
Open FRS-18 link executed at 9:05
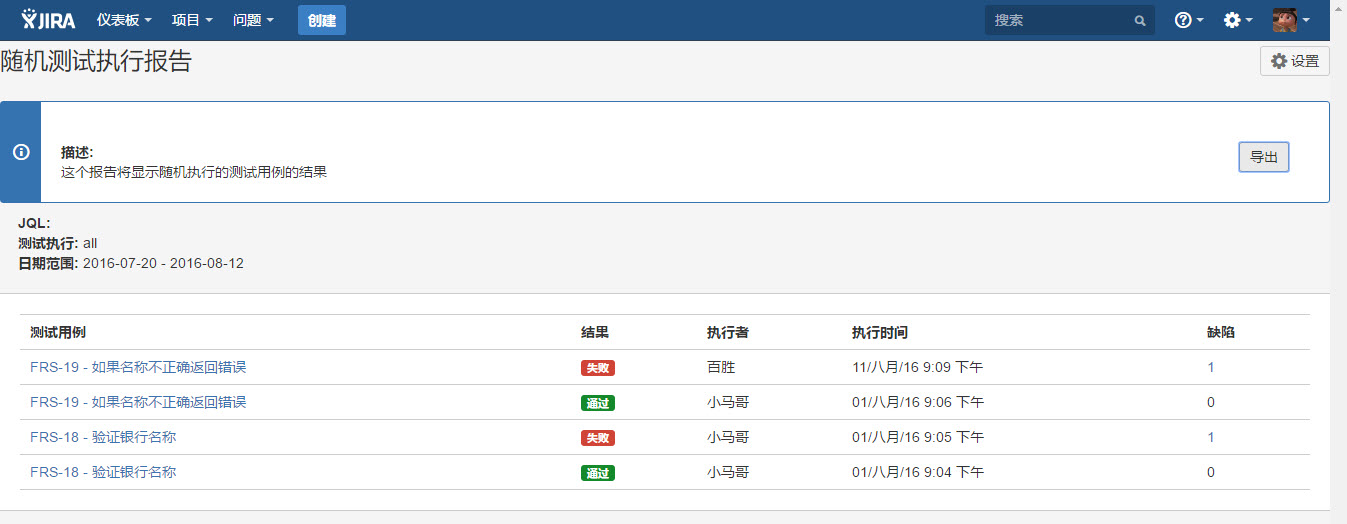coord(103,437)
